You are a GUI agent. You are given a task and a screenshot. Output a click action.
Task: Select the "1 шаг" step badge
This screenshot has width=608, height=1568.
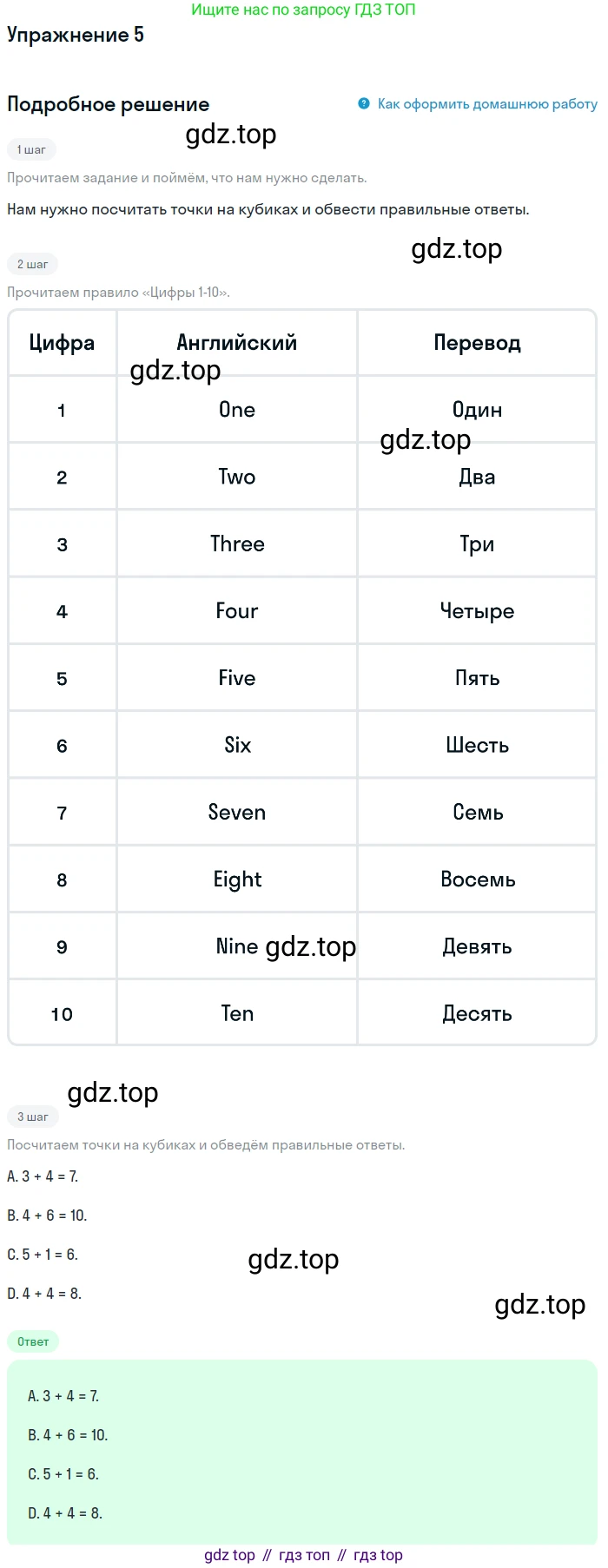pos(31,149)
